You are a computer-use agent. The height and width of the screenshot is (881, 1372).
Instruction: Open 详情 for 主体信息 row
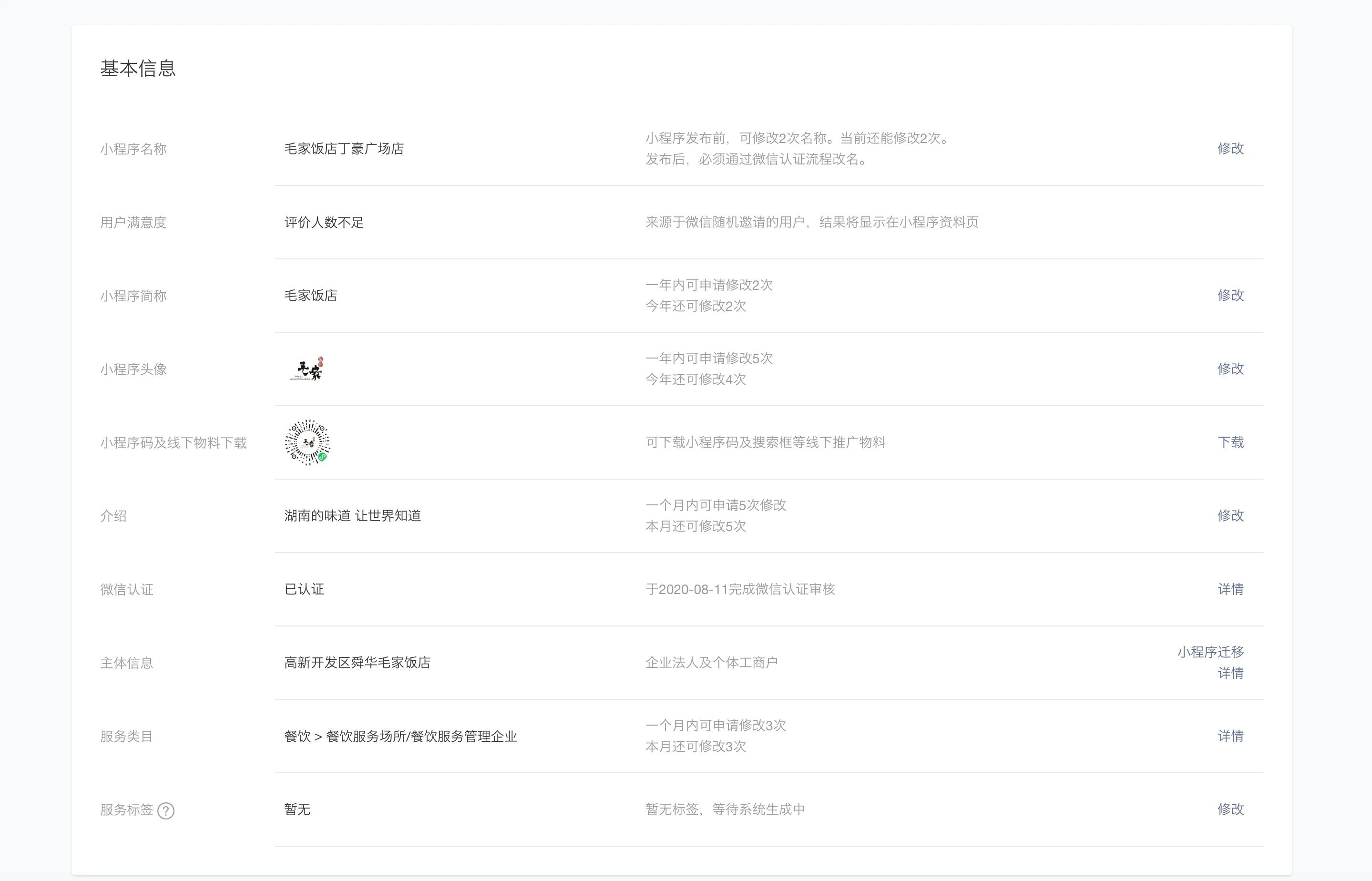click(1230, 673)
